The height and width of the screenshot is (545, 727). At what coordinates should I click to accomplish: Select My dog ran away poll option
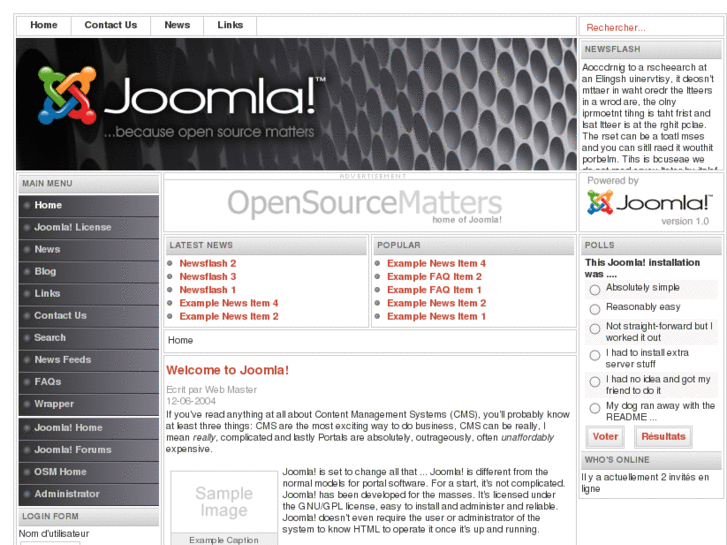(x=595, y=408)
